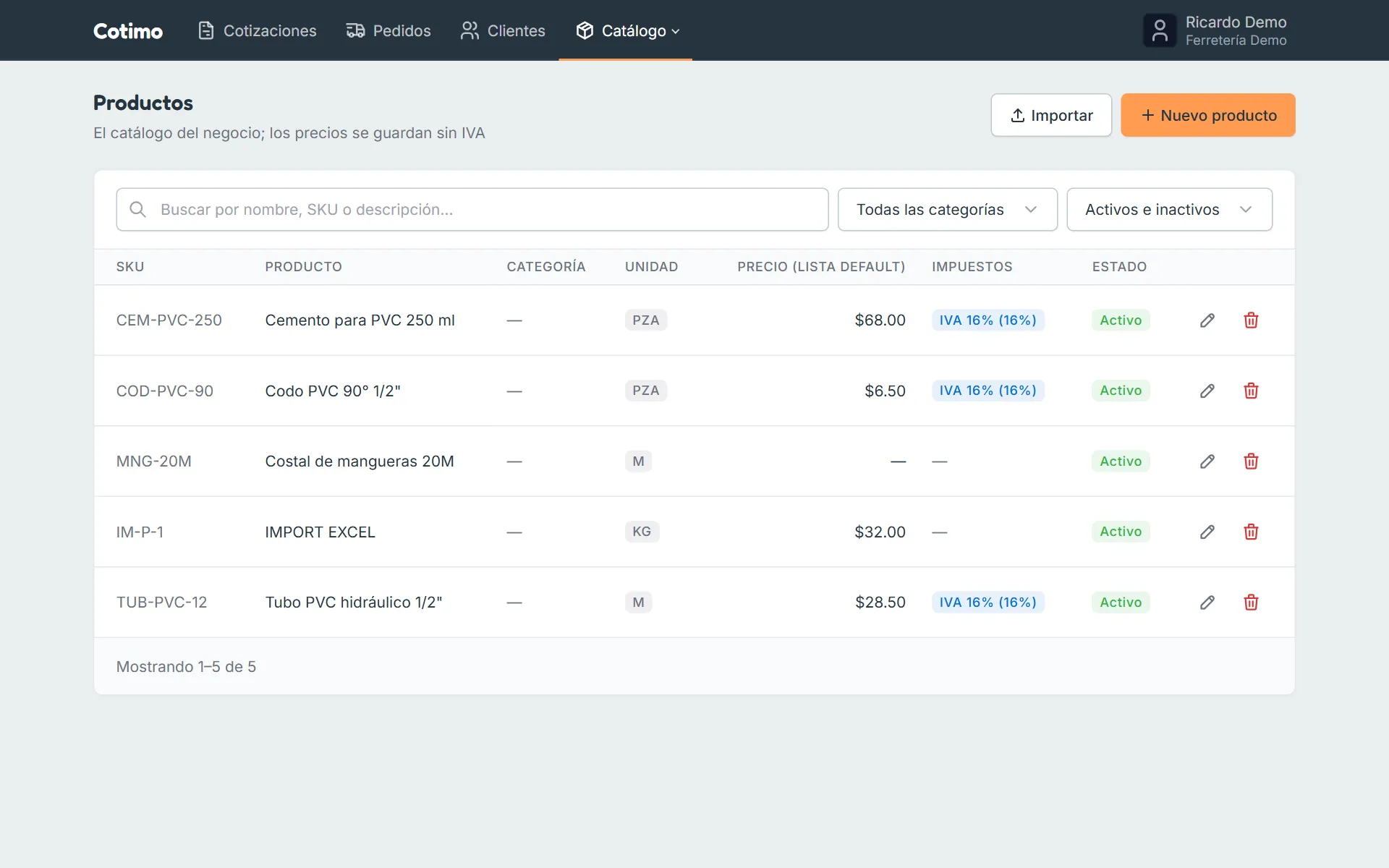This screenshot has height=868, width=1389.
Task: Remove the IMPORT EXCEL product with trash icon
Action: click(1251, 532)
